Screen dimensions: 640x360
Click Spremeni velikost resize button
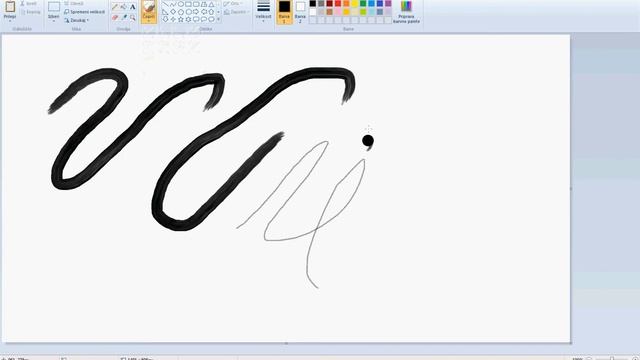[x=84, y=12]
